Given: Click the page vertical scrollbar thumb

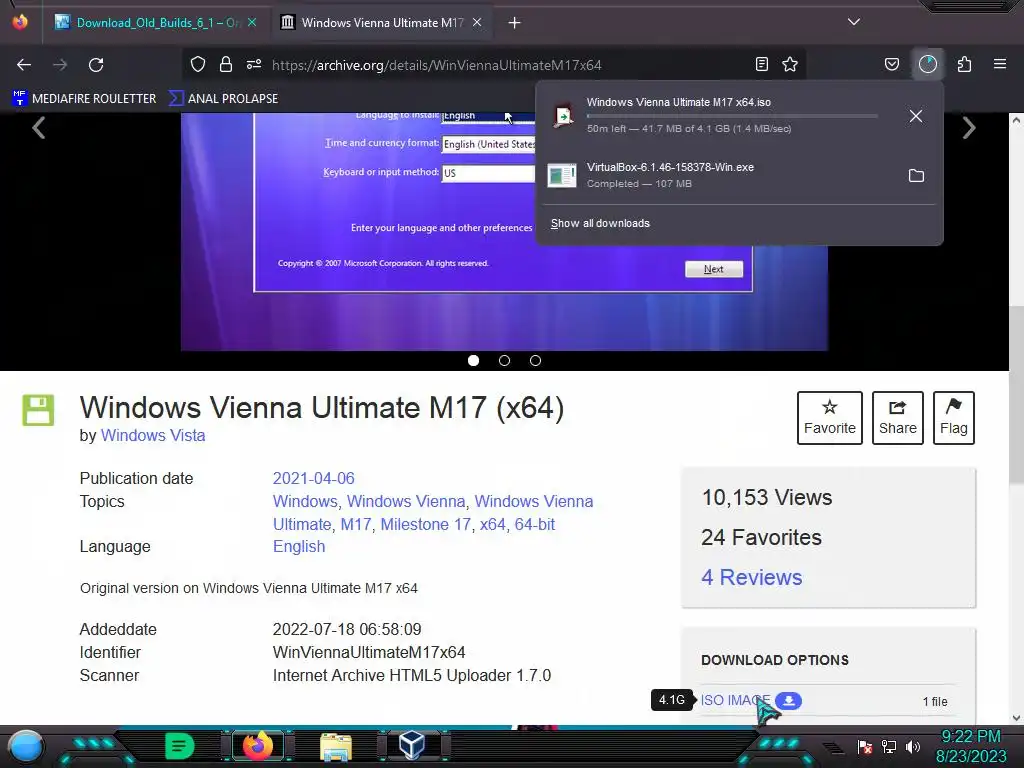Looking at the screenshot, I should [1016, 396].
